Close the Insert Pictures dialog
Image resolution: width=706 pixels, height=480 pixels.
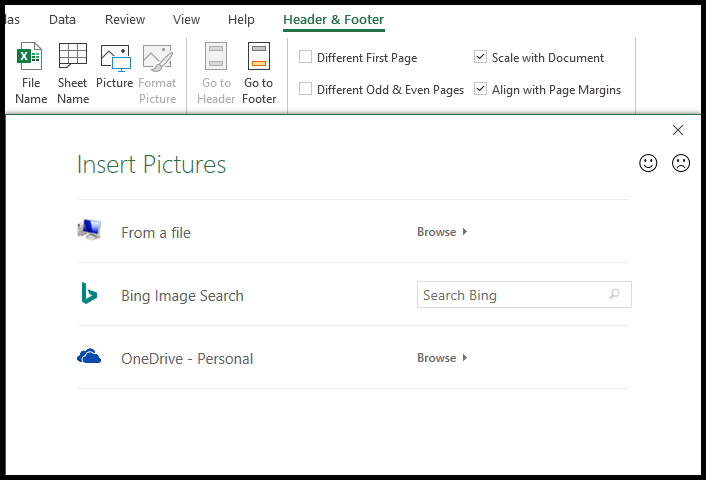point(678,130)
